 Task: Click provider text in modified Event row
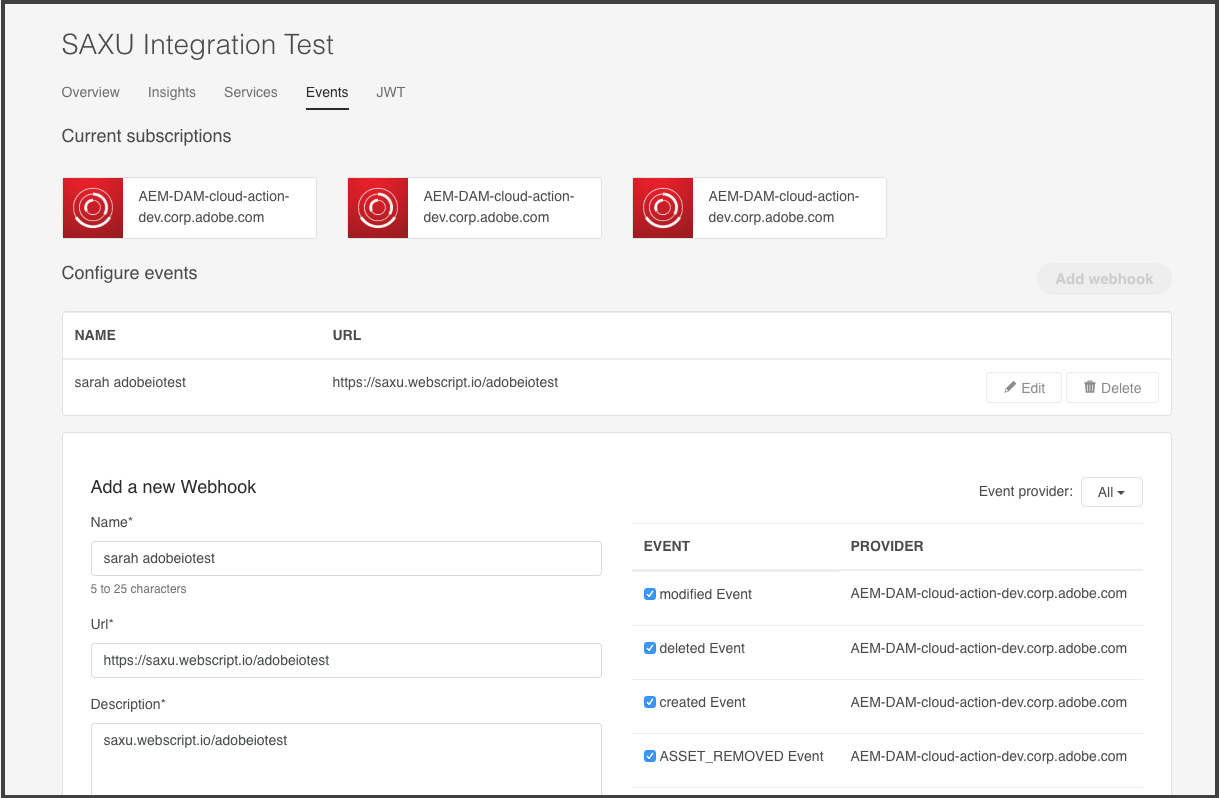tap(989, 593)
